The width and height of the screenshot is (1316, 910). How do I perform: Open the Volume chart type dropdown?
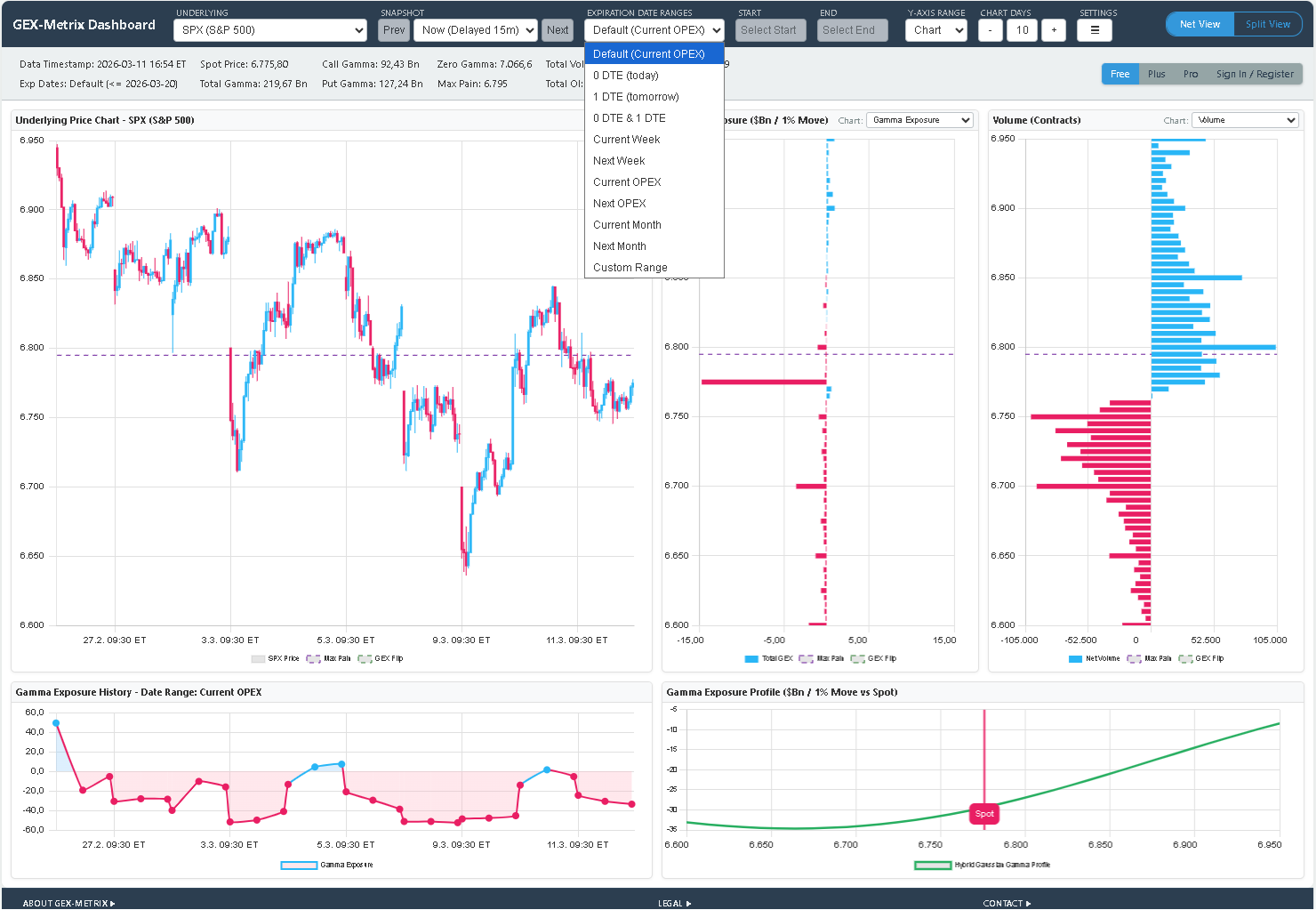point(1245,119)
